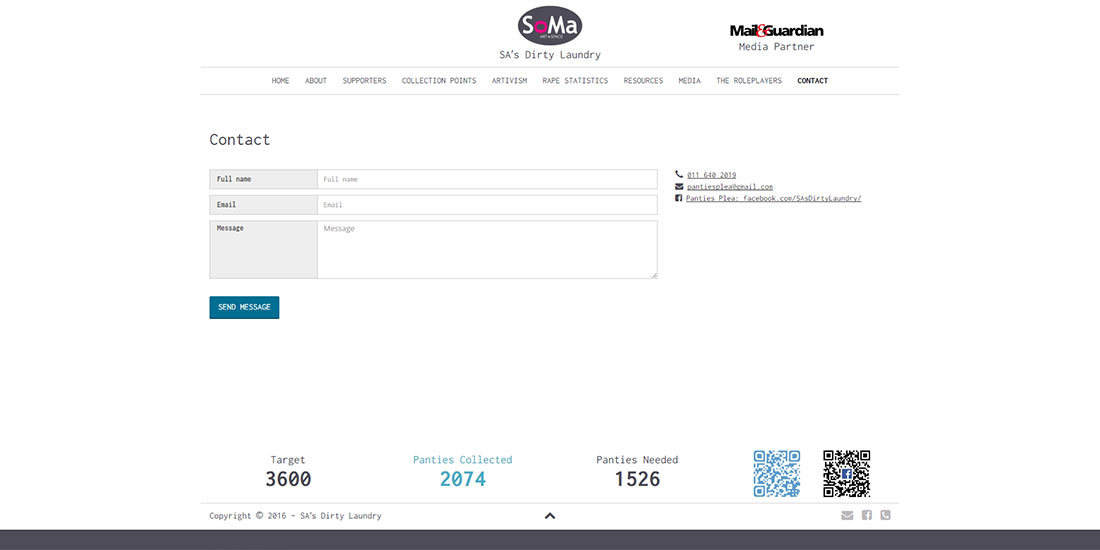Click the footer phone icon
This screenshot has height=550, width=1100.
[x=885, y=516]
